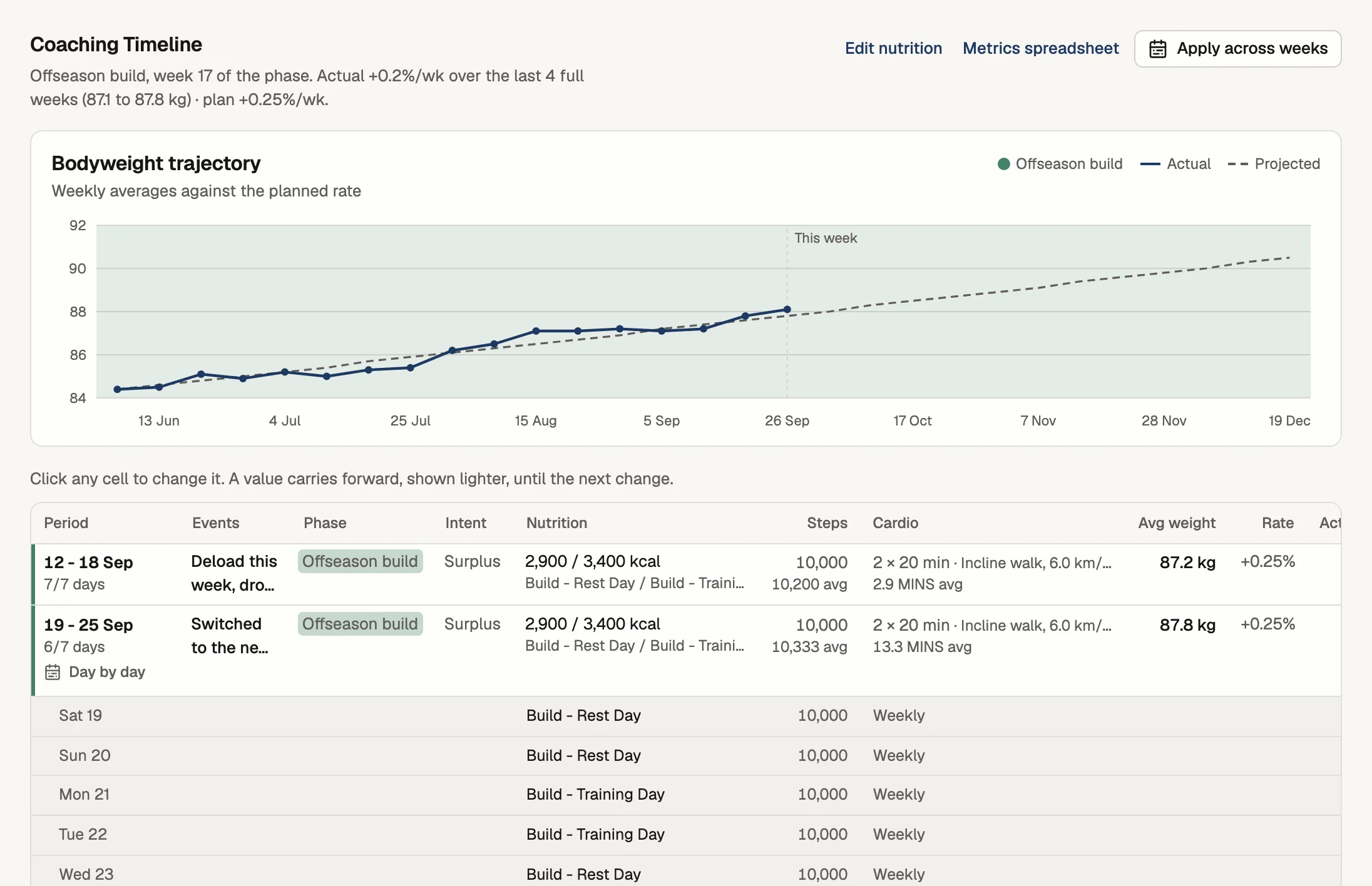
Task: Click the Weekly cardio cell for Mon 21
Action: coord(899,794)
